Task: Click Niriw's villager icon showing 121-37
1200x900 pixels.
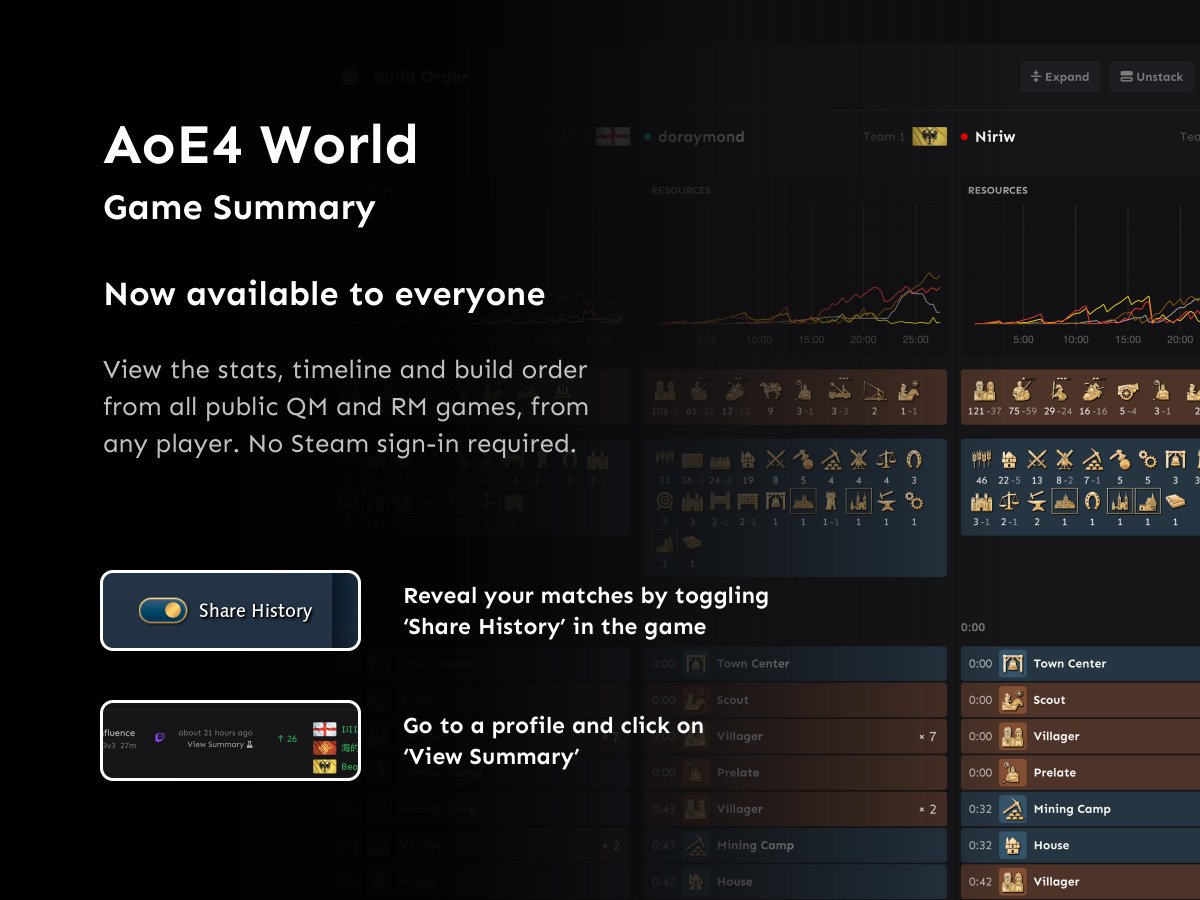Action: click(x=983, y=390)
